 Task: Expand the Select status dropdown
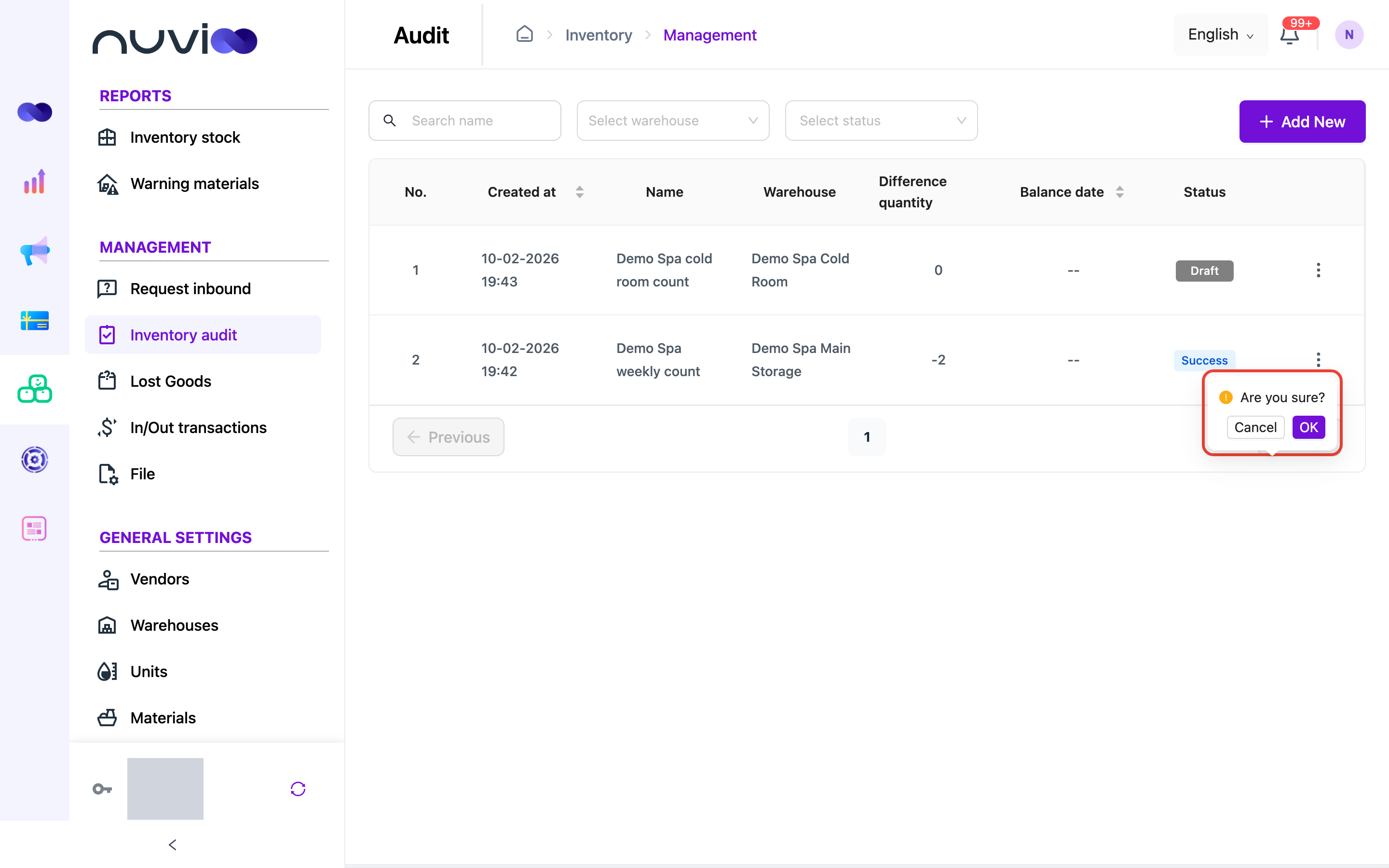point(881,121)
